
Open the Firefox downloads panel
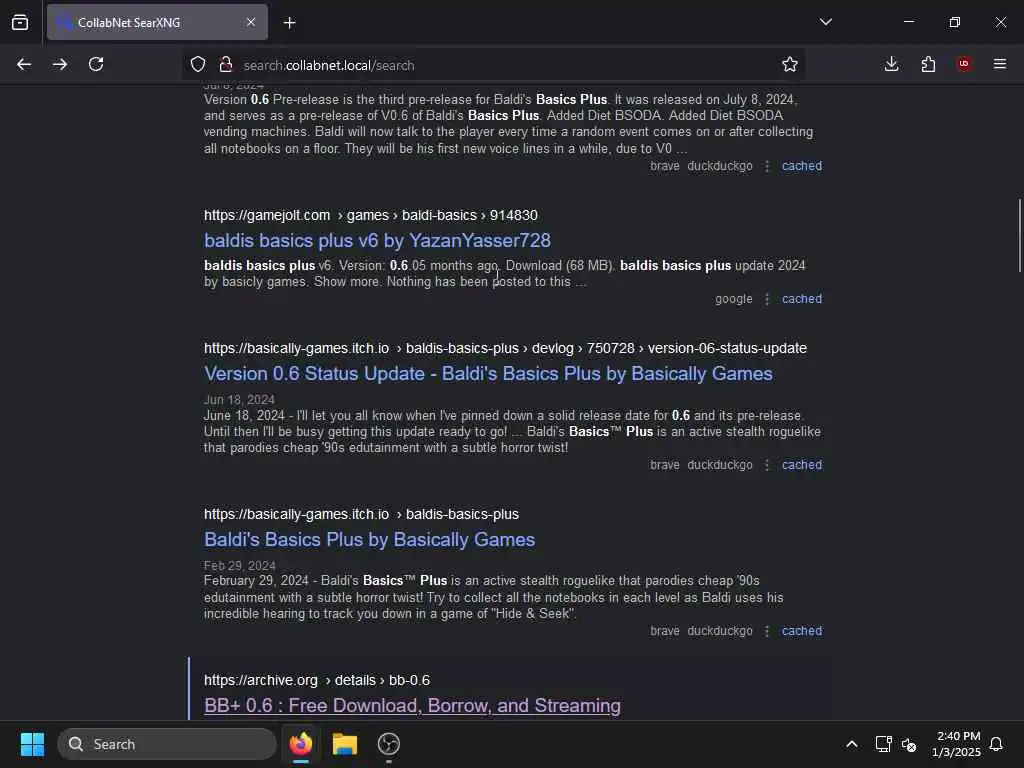tap(891, 64)
